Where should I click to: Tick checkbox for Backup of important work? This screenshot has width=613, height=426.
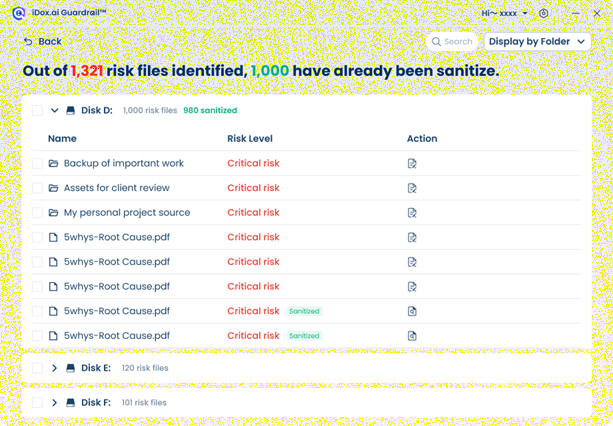38,163
